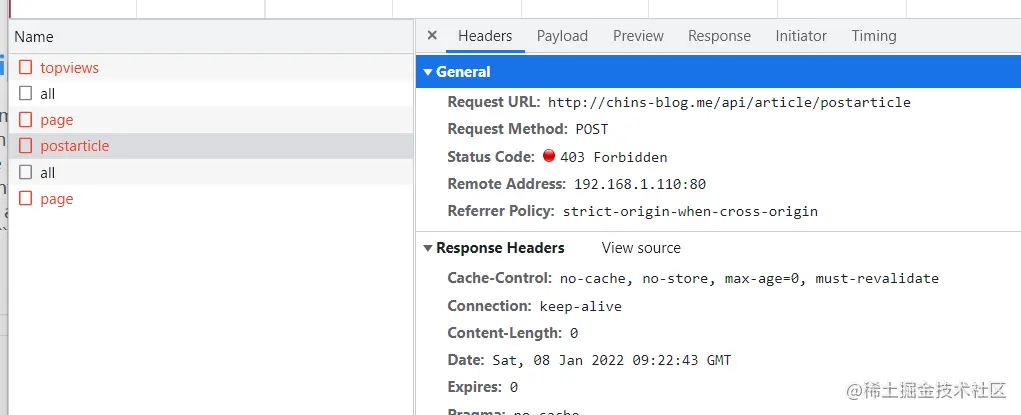Click the file icon beside first 'all' request
Screen dimensions: 1021x415
point(26,94)
